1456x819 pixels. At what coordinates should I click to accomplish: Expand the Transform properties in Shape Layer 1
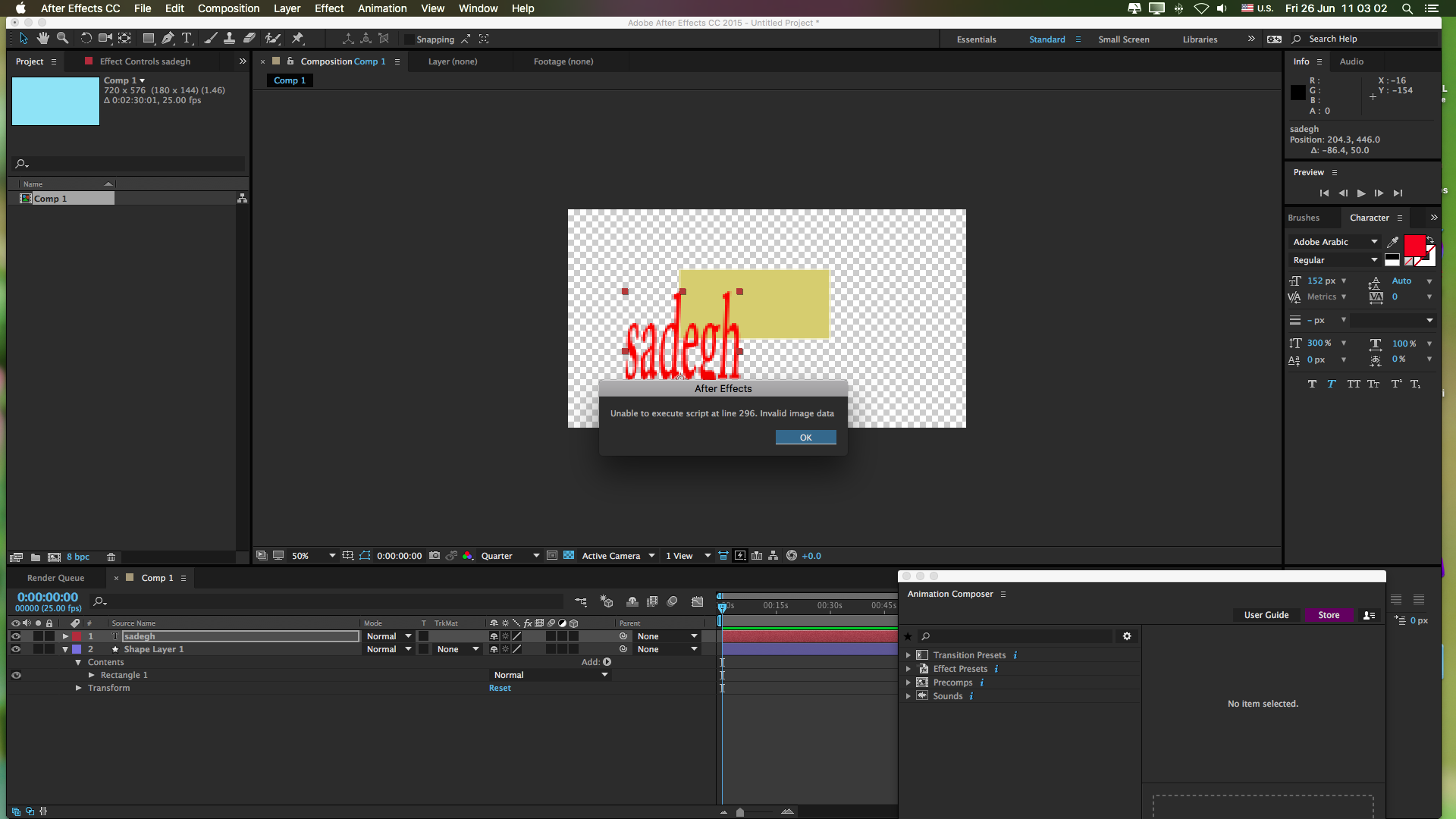coord(79,688)
